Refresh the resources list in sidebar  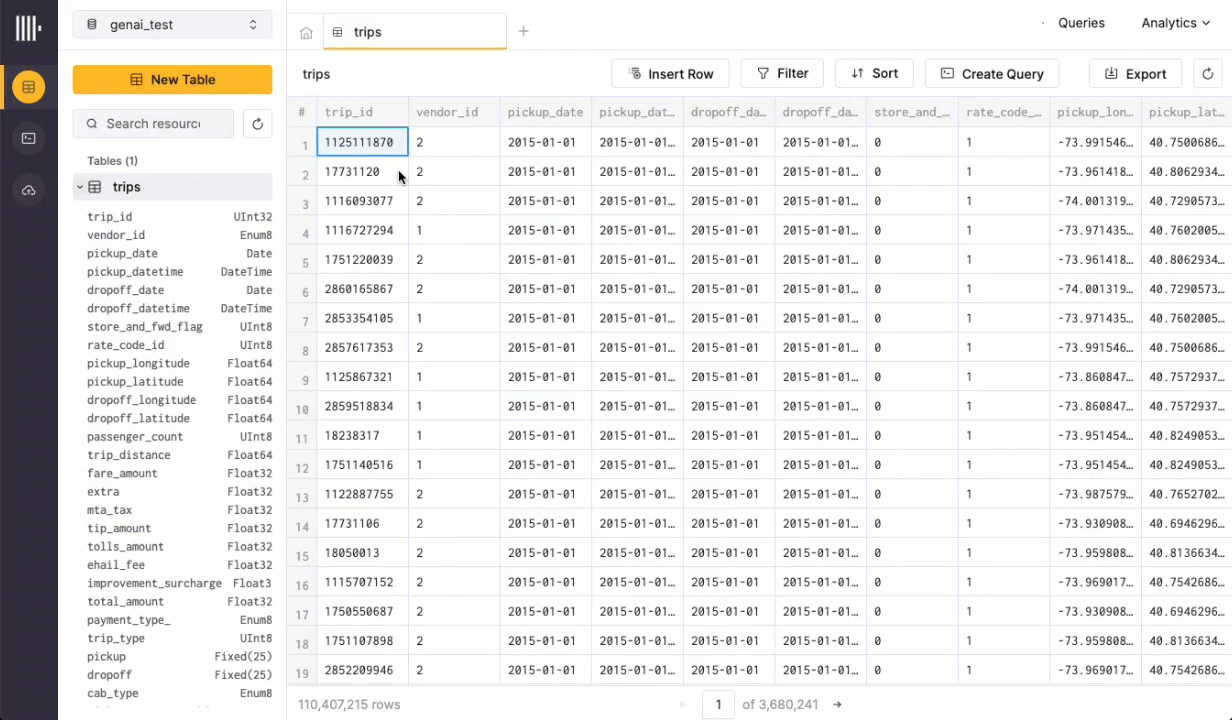click(257, 124)
